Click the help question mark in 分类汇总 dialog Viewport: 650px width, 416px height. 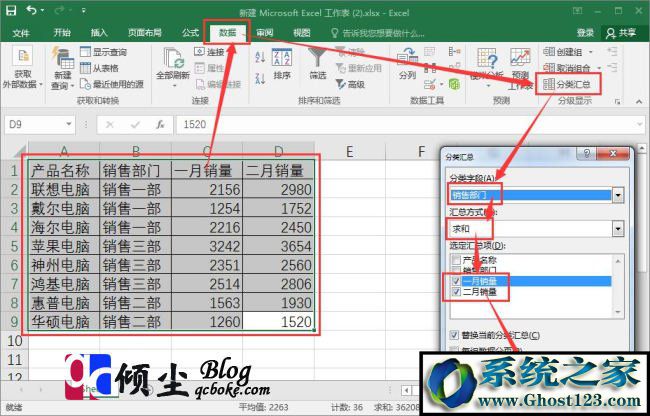coord(587,154)
